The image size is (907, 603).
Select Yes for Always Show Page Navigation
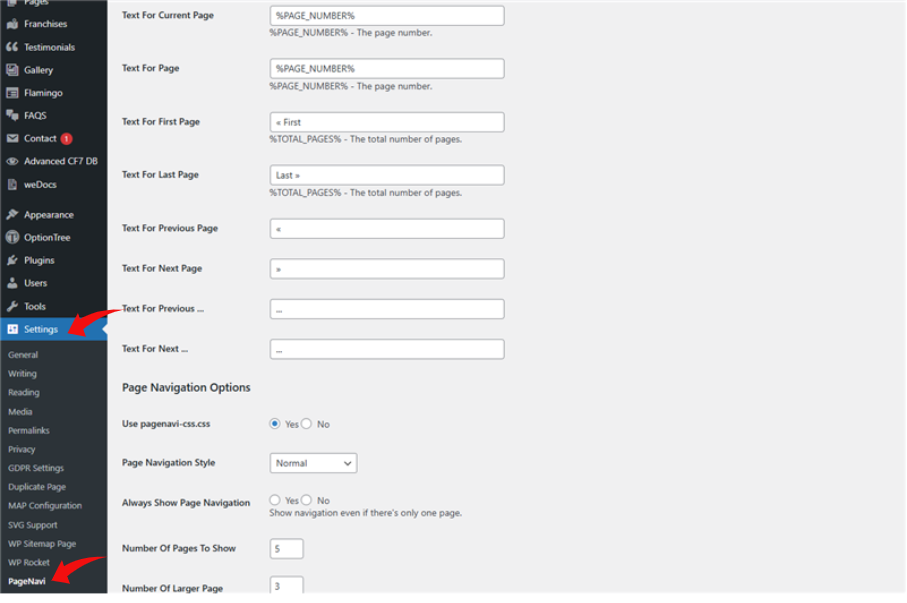275,500
